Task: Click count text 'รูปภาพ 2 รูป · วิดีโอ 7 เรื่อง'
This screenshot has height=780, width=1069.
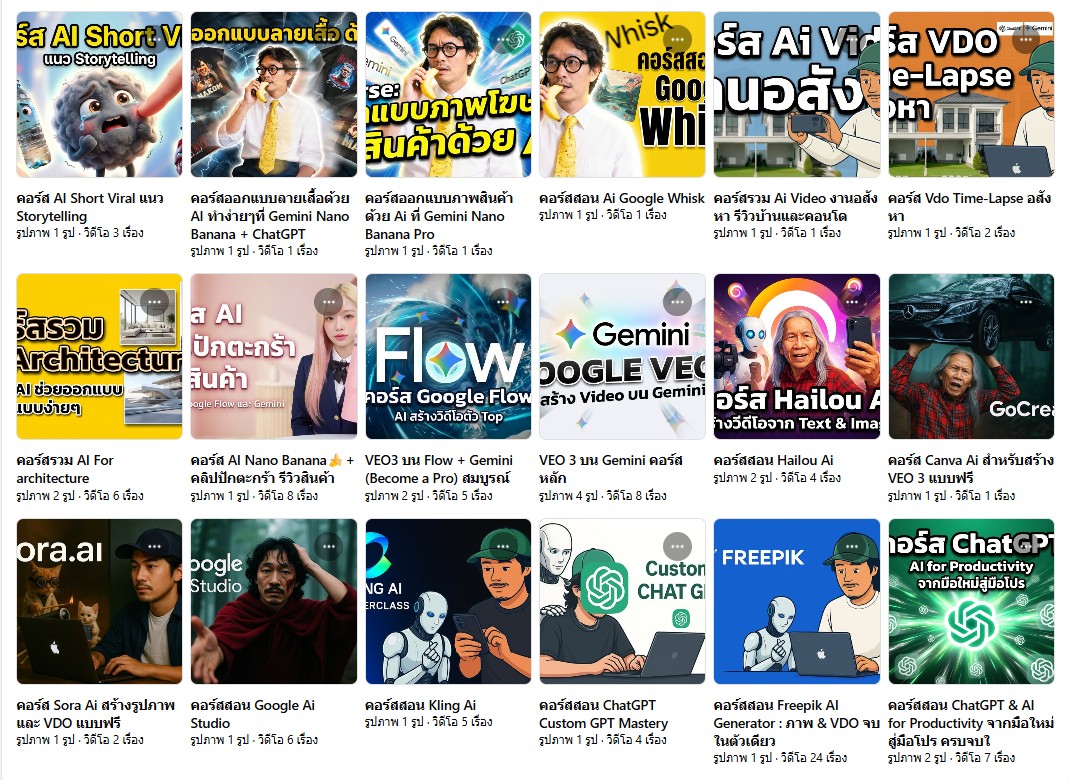Action: click(x=952, y=758)
